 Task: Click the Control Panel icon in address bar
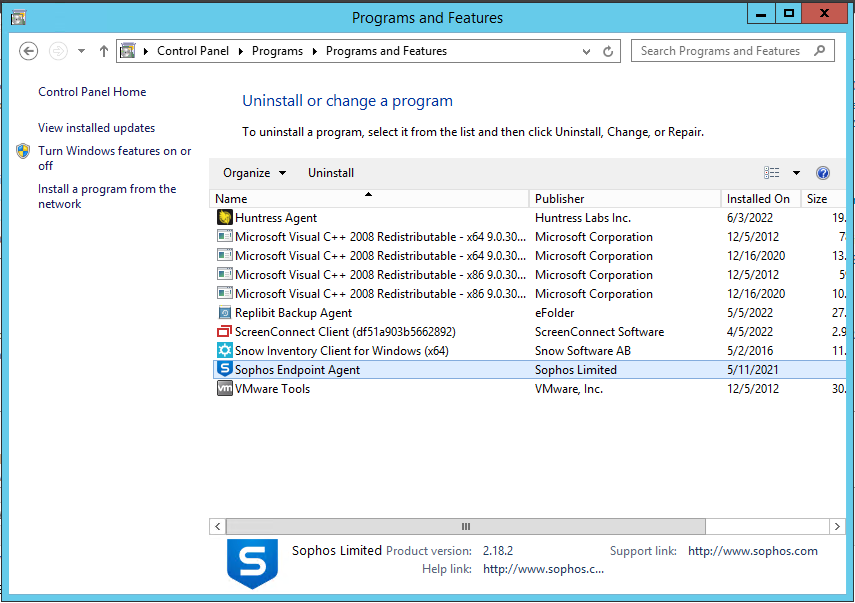click(128, 51)
